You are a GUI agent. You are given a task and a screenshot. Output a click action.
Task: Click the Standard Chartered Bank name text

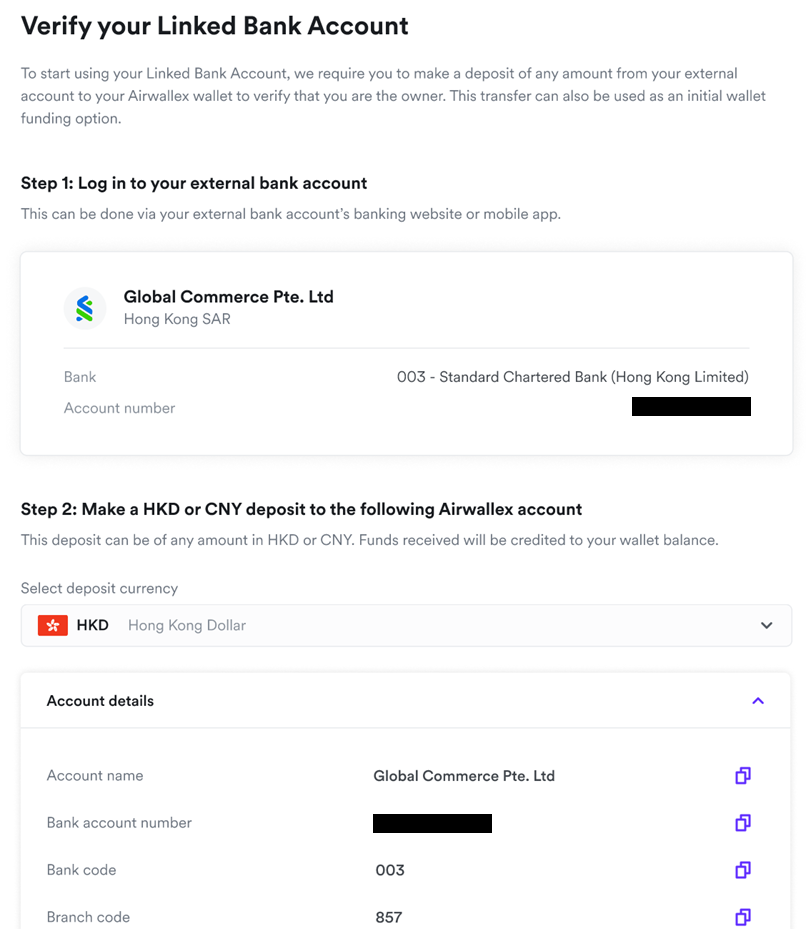point(572,377)
